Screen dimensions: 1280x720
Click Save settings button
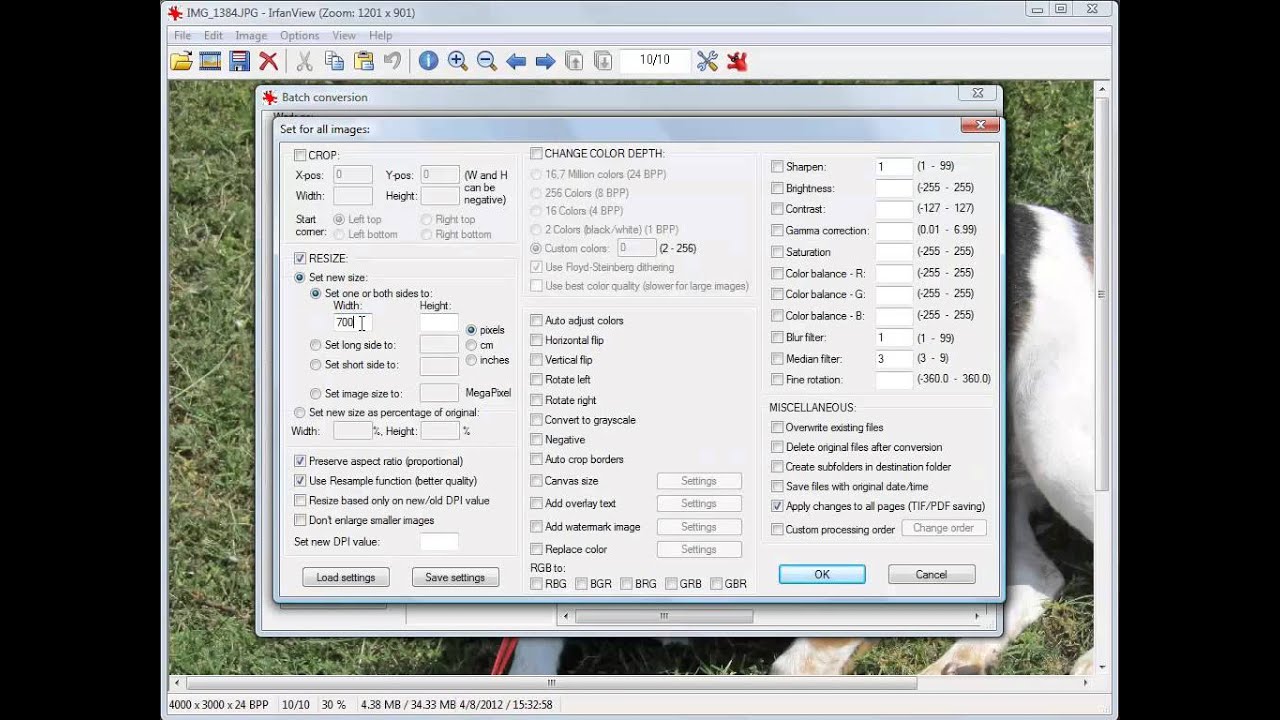(455, 577)
